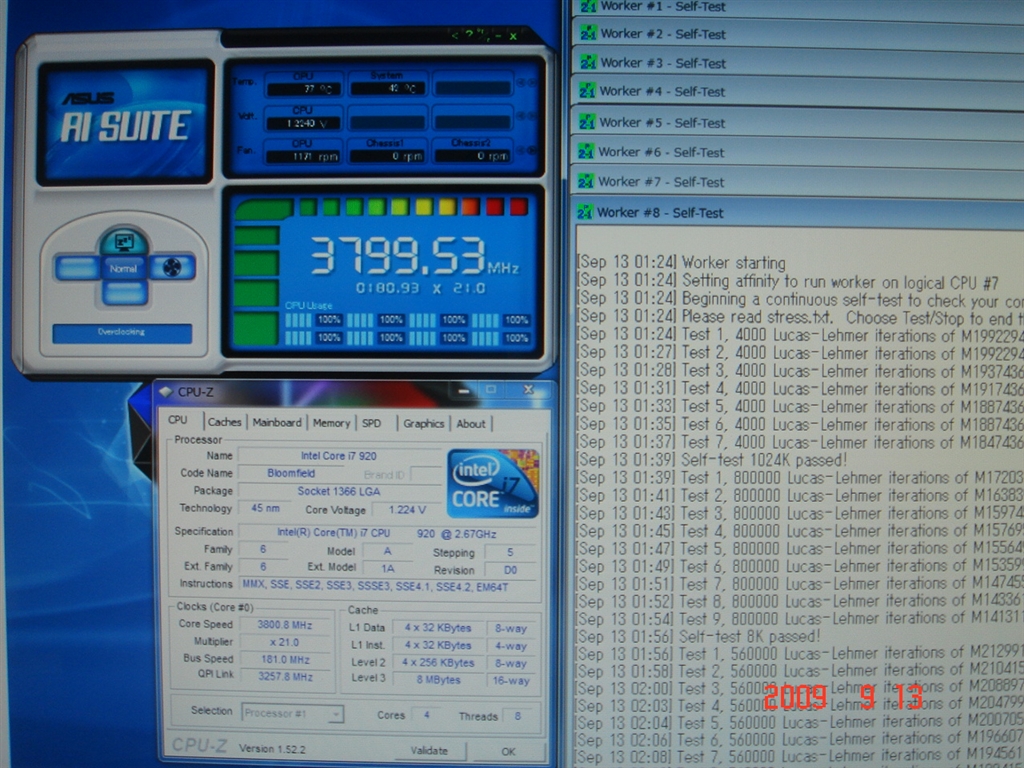Click the Worker #1 Self-Test window icon
This screenshot has height=768, width=1024.
click(588, 6)
